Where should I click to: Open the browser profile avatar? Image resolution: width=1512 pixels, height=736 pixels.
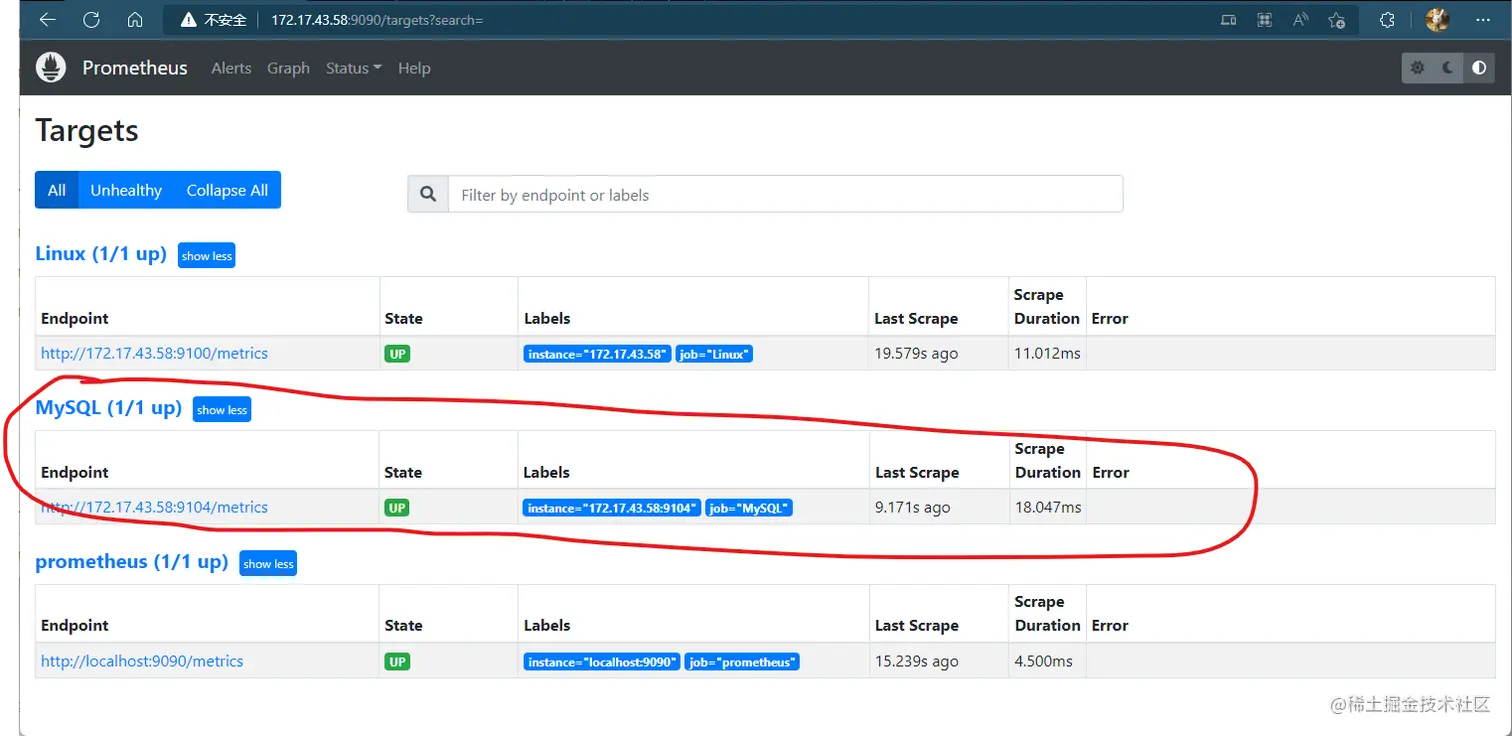coord(1438,20)
